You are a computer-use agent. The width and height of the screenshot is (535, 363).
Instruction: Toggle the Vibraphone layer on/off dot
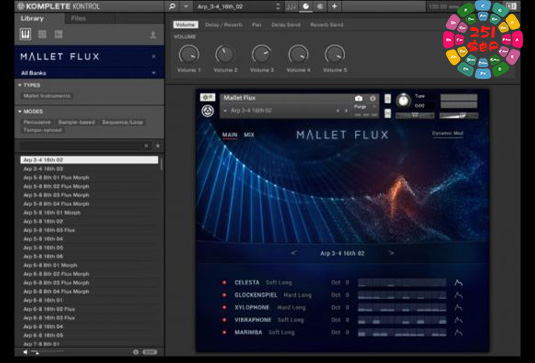coord(224,320)
